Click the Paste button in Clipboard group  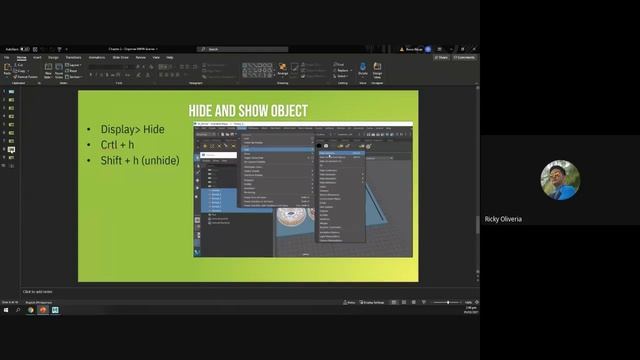click(7, 69)
